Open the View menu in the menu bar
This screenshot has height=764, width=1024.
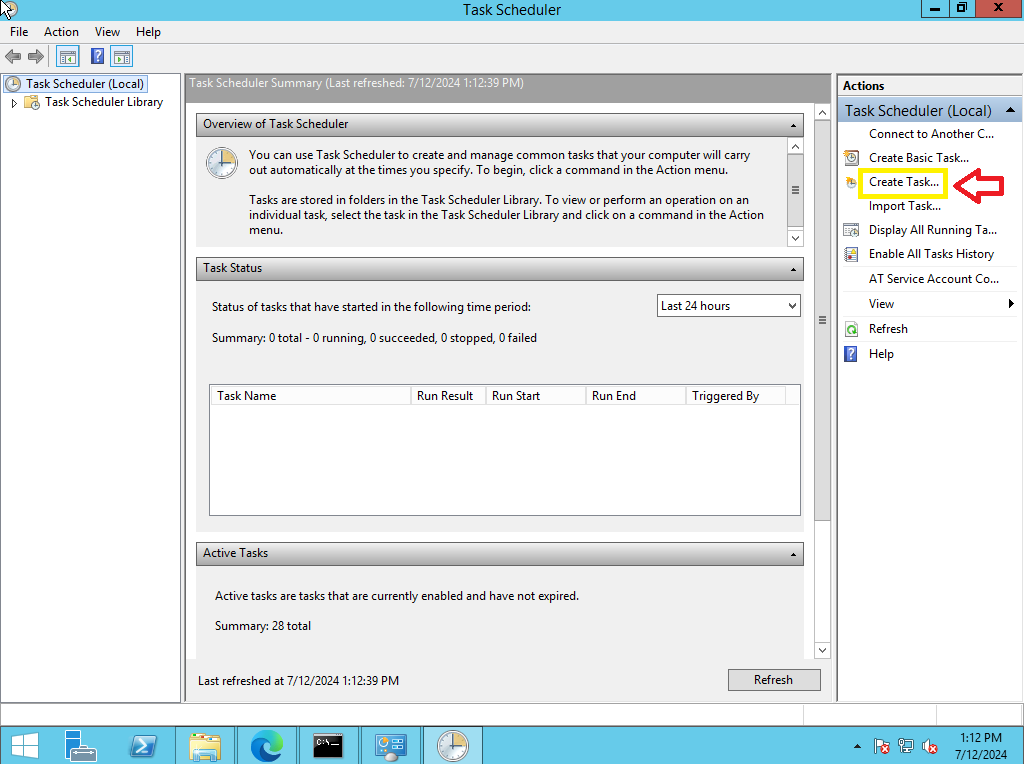click(x=107, y=32)
